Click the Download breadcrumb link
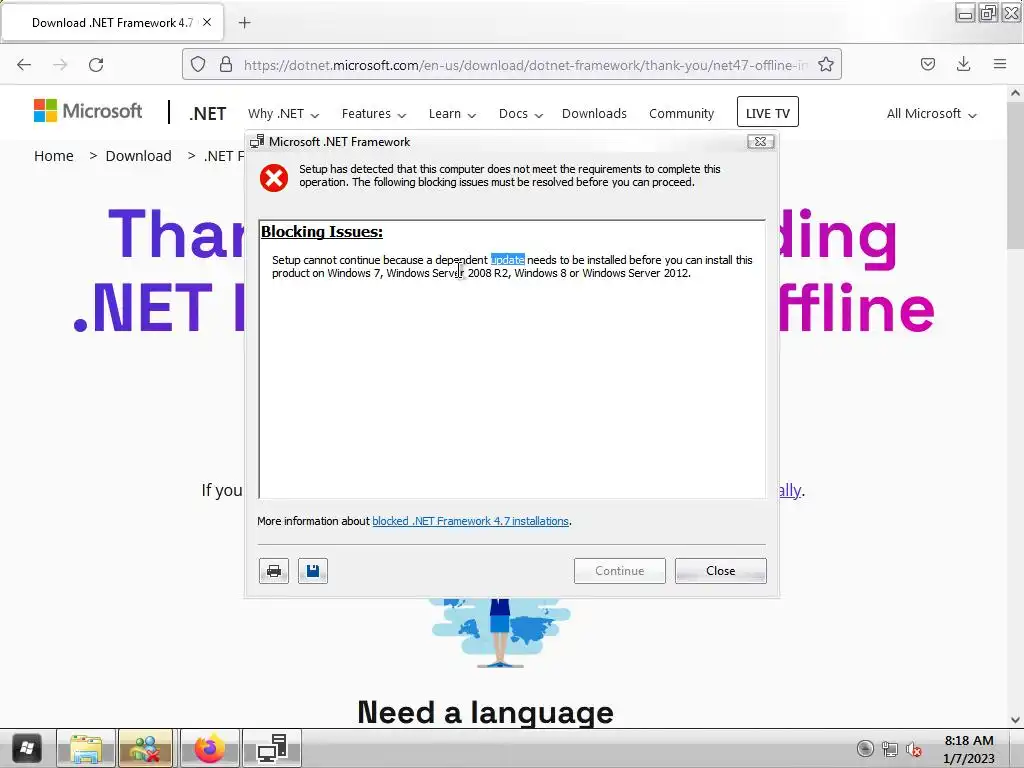The width and height of the screenshot is (1024, 768). (x=138, y=156)
